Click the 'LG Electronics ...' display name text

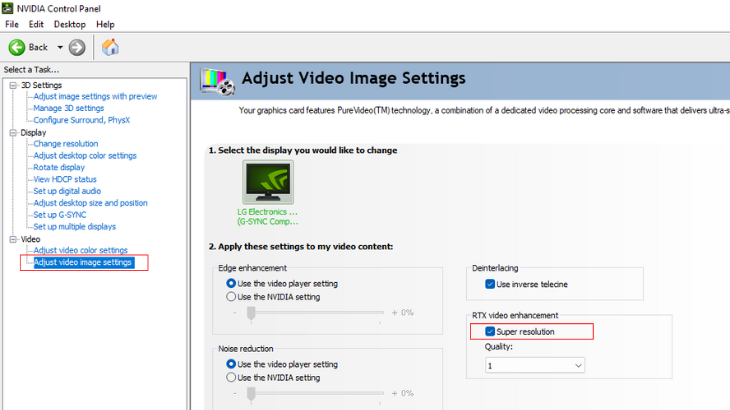[267, 212]
